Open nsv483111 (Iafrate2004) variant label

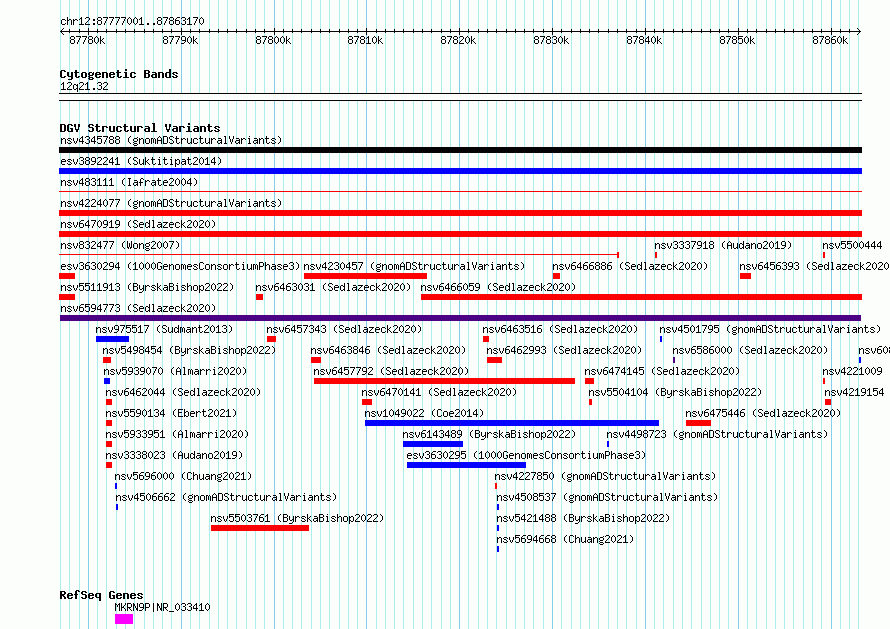[129, 182]
